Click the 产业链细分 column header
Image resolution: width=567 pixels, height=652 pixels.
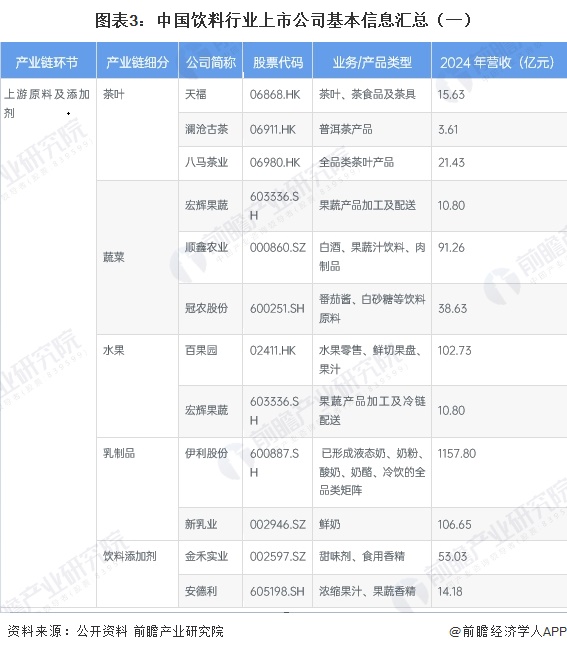(x=138, y=61)
